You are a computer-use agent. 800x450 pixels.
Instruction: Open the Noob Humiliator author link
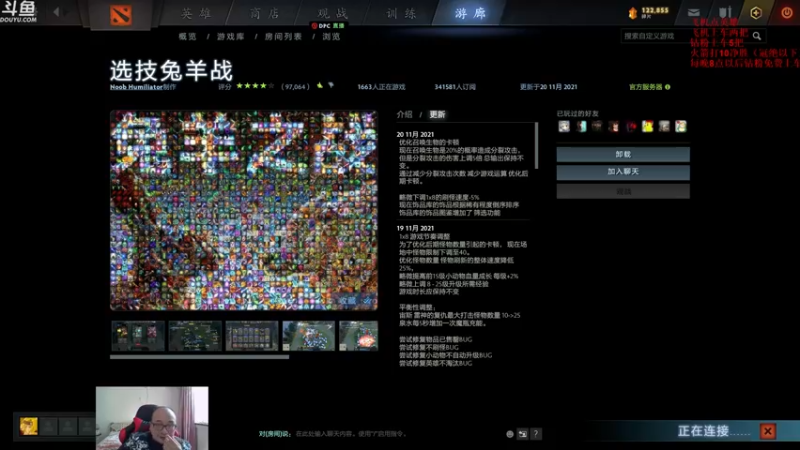pyautogui.click(x=136, y=87)
